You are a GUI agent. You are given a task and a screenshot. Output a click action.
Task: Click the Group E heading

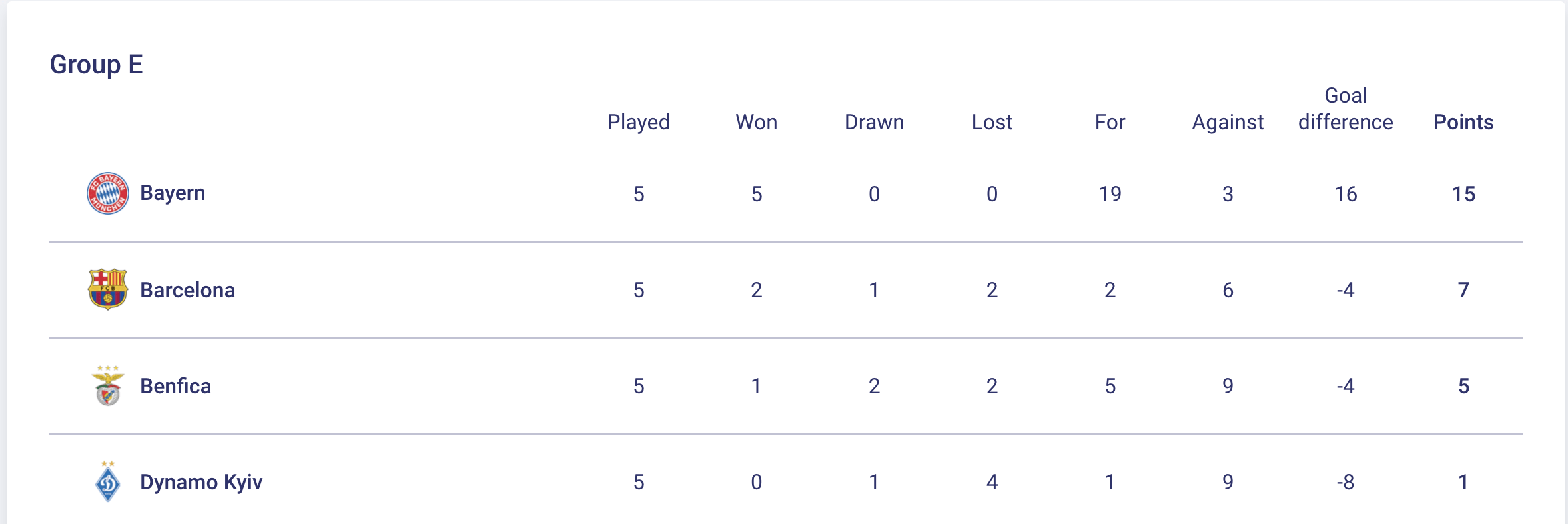coord(97,65)
